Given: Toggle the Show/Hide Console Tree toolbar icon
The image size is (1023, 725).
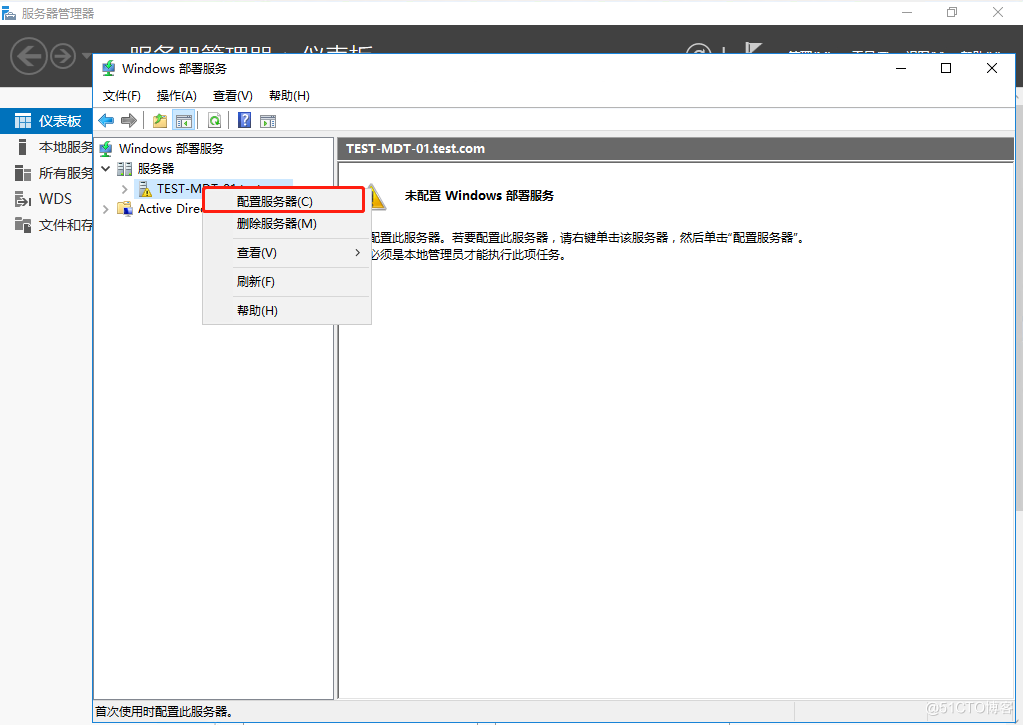Looking at the screenshot, I should (x=184, y=121).
